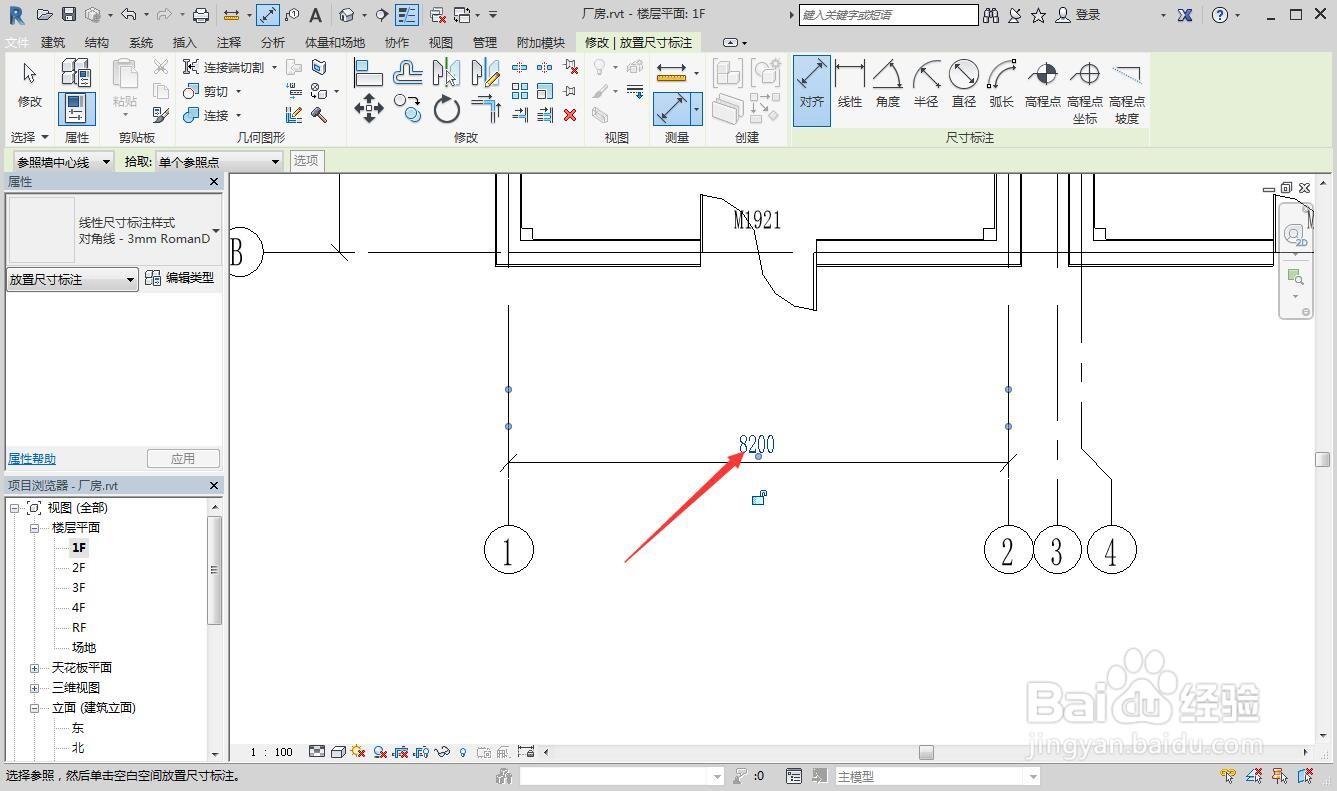The image size is (1337, 791).
Task: Click the red Delete X tool
Action: [x=570, y=115]
